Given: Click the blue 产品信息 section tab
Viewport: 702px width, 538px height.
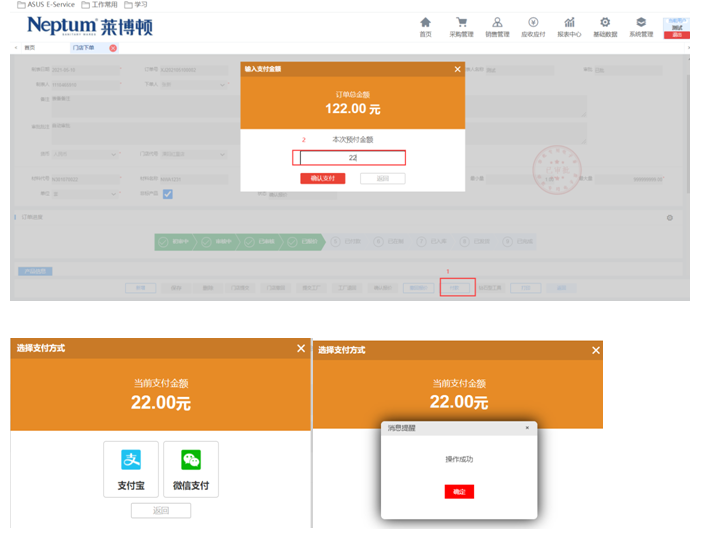Looking at the screenshot, I should [35, 271].
